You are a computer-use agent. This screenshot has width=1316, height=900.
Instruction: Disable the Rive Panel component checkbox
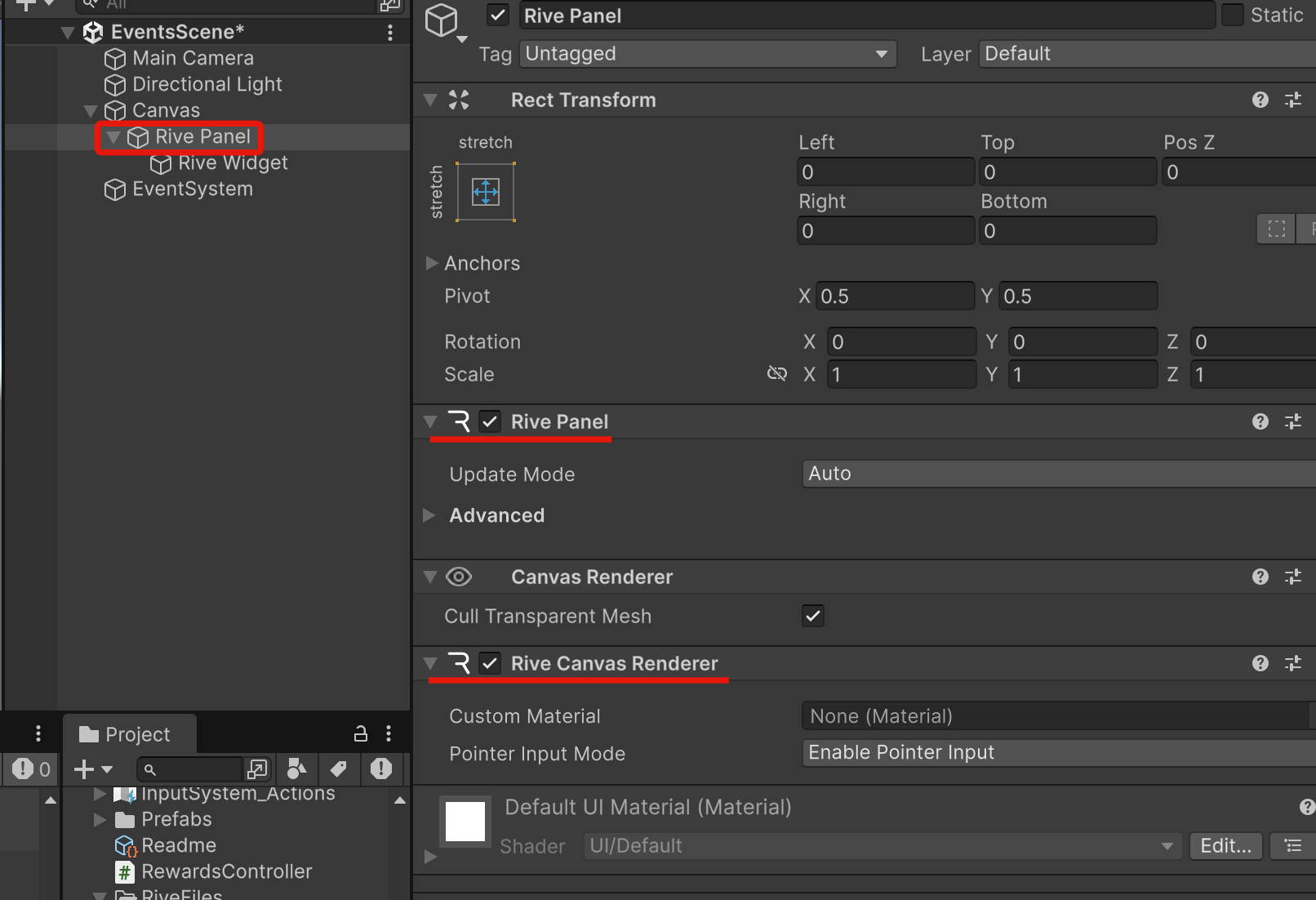pyautogui.click(x=490, y=421)
